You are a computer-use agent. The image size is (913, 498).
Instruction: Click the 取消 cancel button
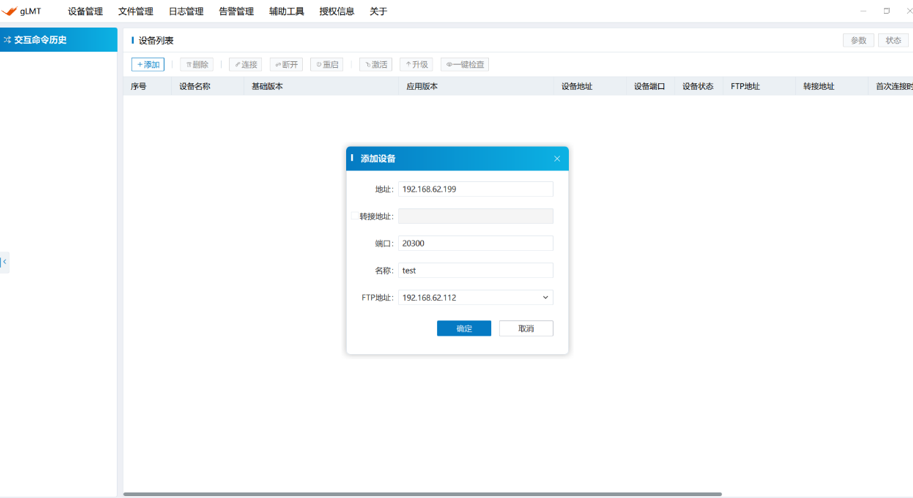[526, 329]
